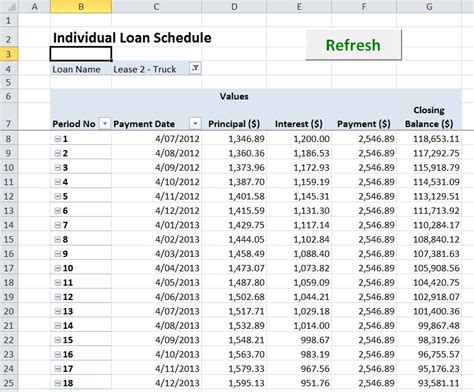The image size is (474, 392).
Task: Collapse period 2 row group
Action: click(58, 153)
